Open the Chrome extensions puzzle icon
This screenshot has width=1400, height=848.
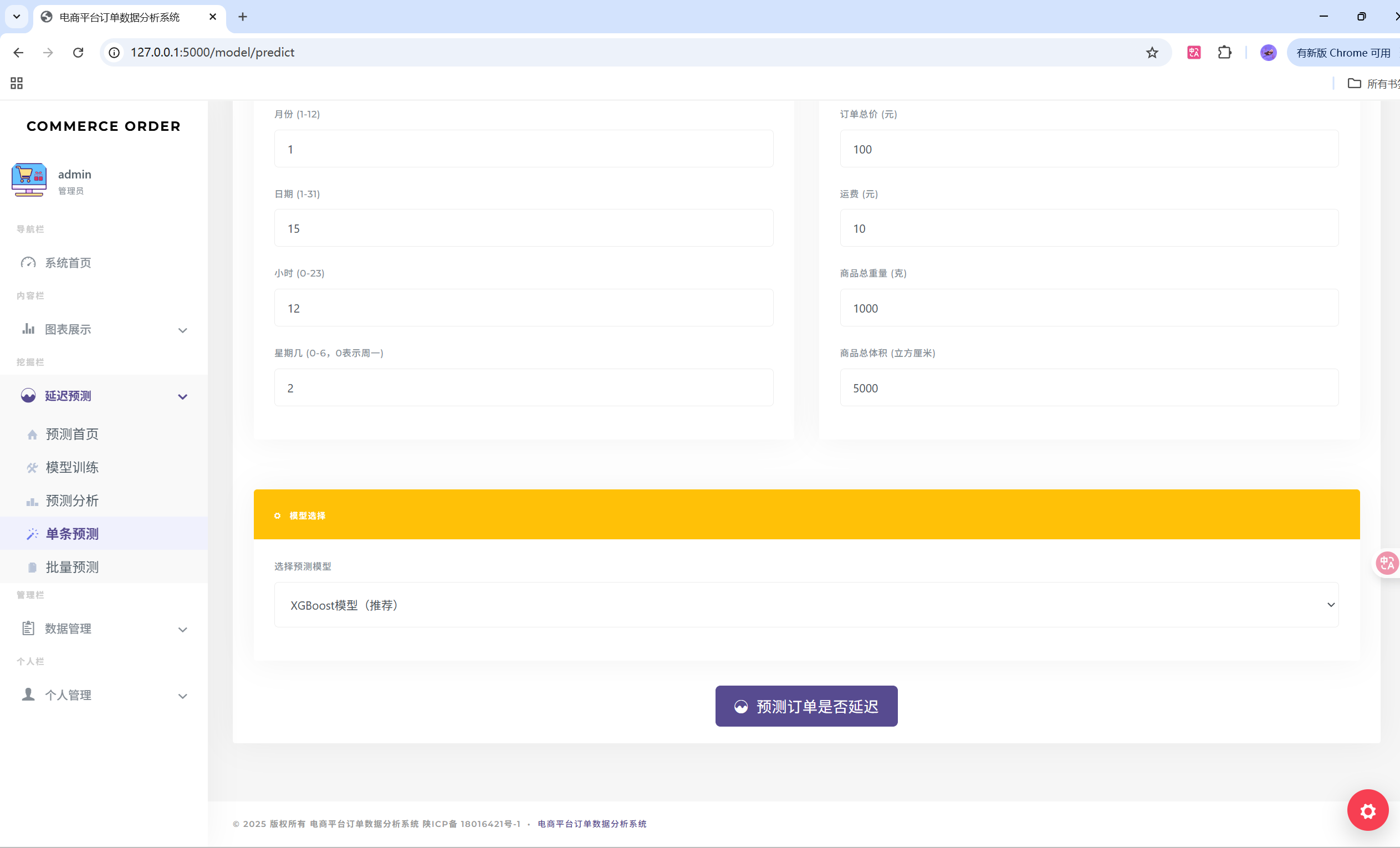(1224, 53)
